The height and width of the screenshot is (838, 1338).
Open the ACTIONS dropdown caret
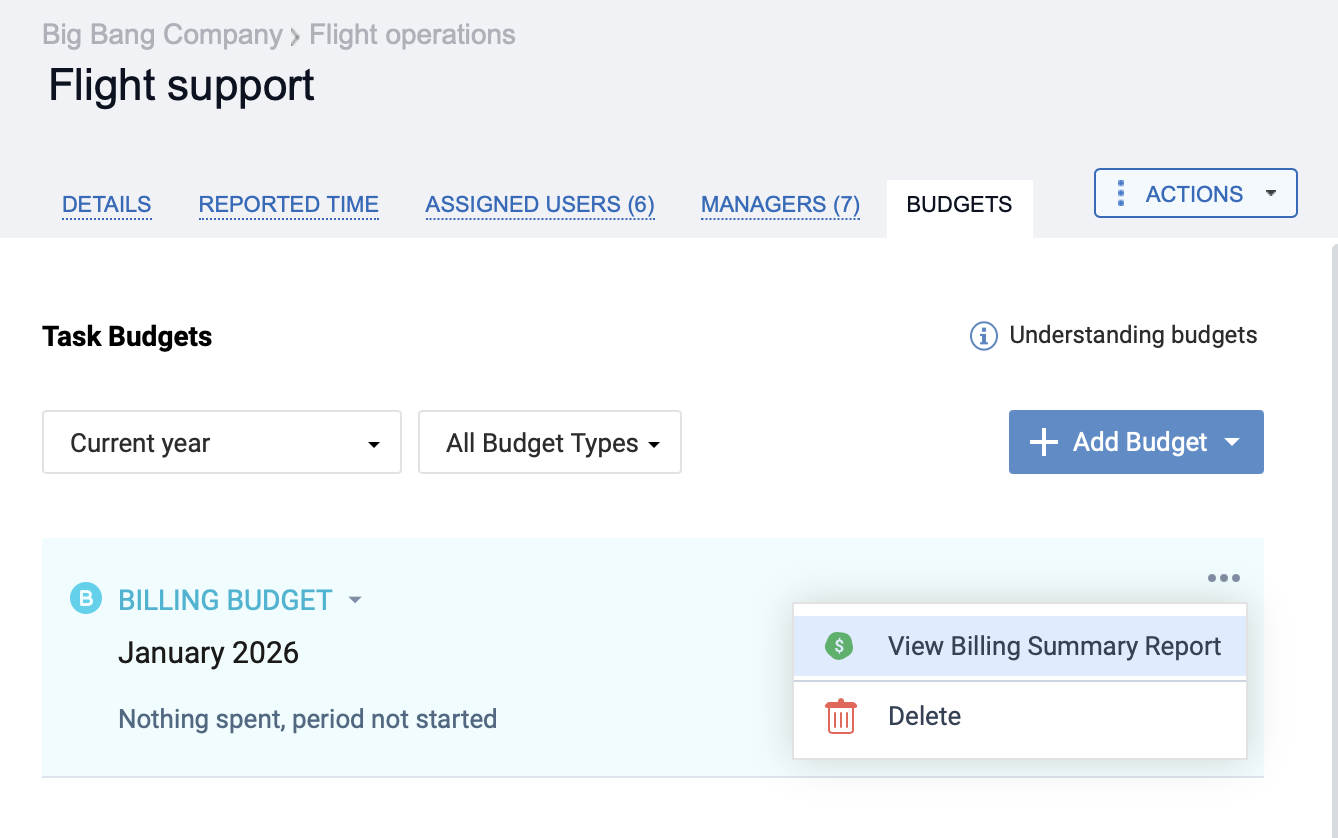click(x=1271, y=193)
